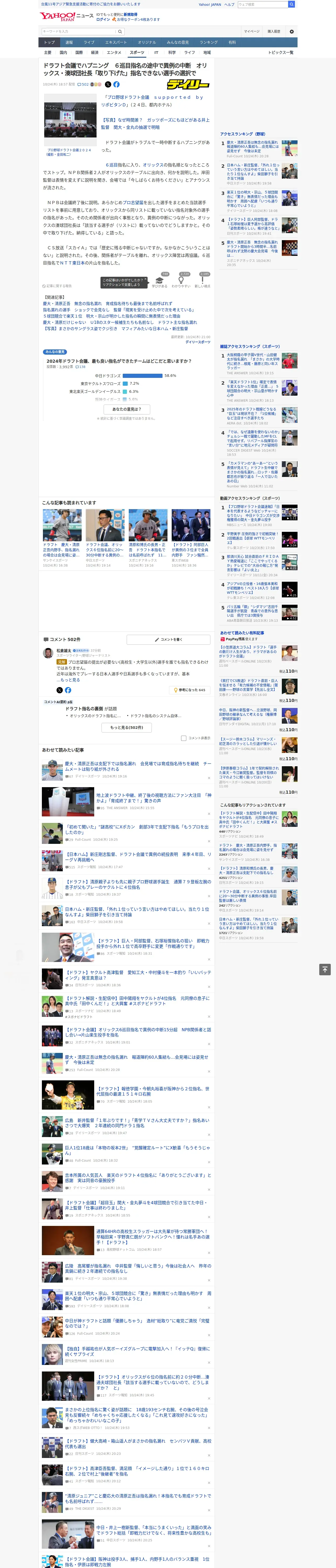Share article on X icon below headline
The image size is (336, 1568).
pos(108,85)
